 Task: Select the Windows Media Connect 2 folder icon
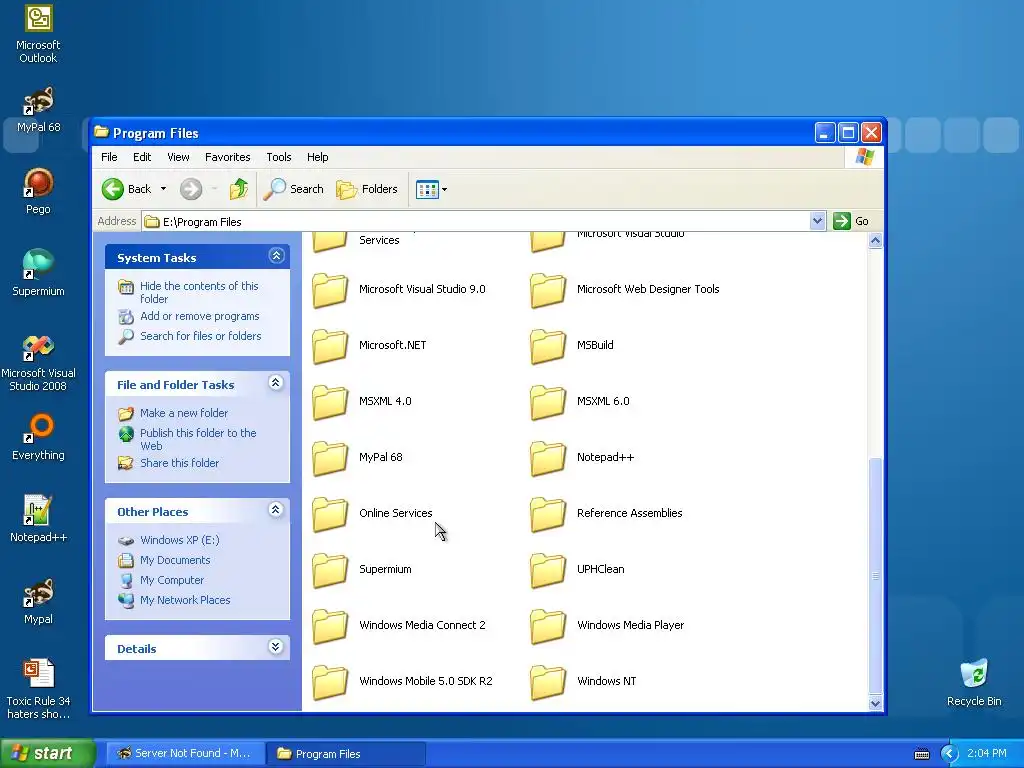point(330,626)
